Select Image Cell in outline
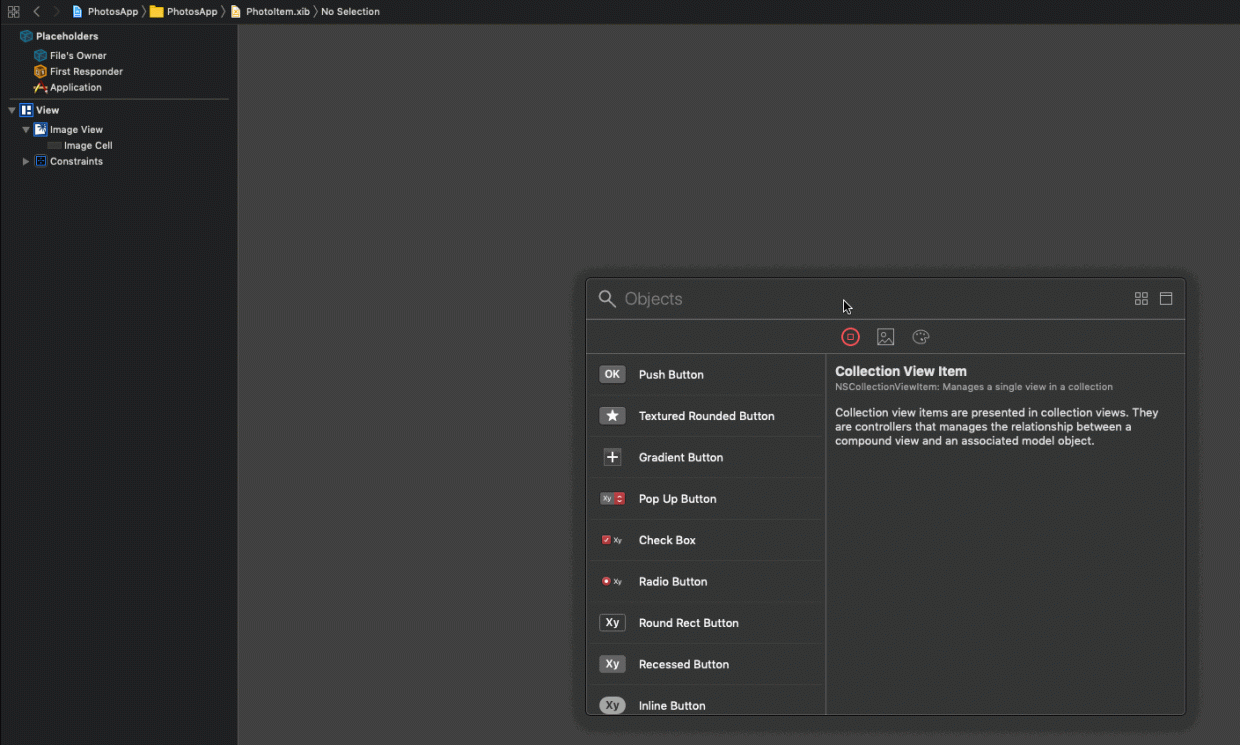The image size is (1240, 745). click(88, 146)
